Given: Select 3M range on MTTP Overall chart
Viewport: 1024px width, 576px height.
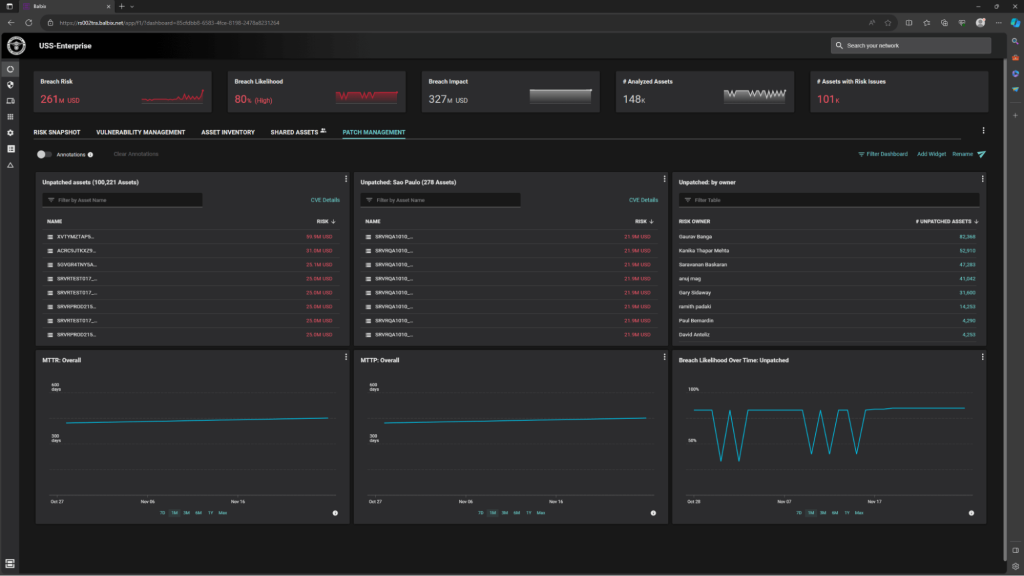Looking at the screenshot, I should [x=505, y=513].
